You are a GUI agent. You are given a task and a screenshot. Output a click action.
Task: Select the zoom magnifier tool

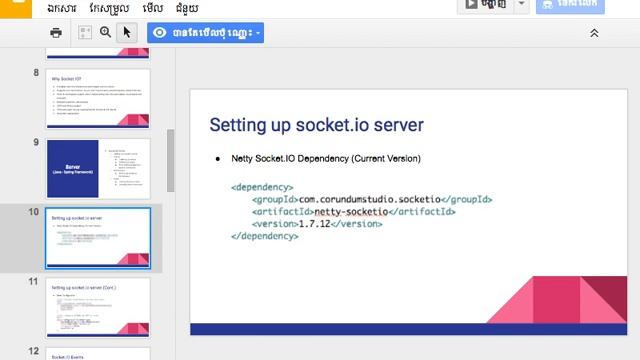[x=105, y=32]
